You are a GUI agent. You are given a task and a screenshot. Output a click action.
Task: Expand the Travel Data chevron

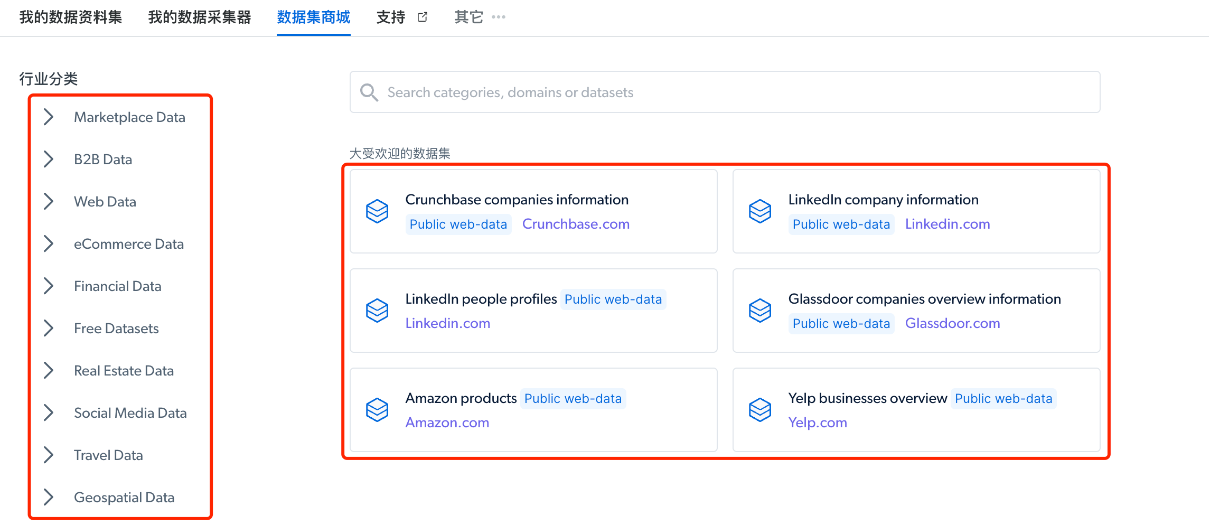click(48, 455)
